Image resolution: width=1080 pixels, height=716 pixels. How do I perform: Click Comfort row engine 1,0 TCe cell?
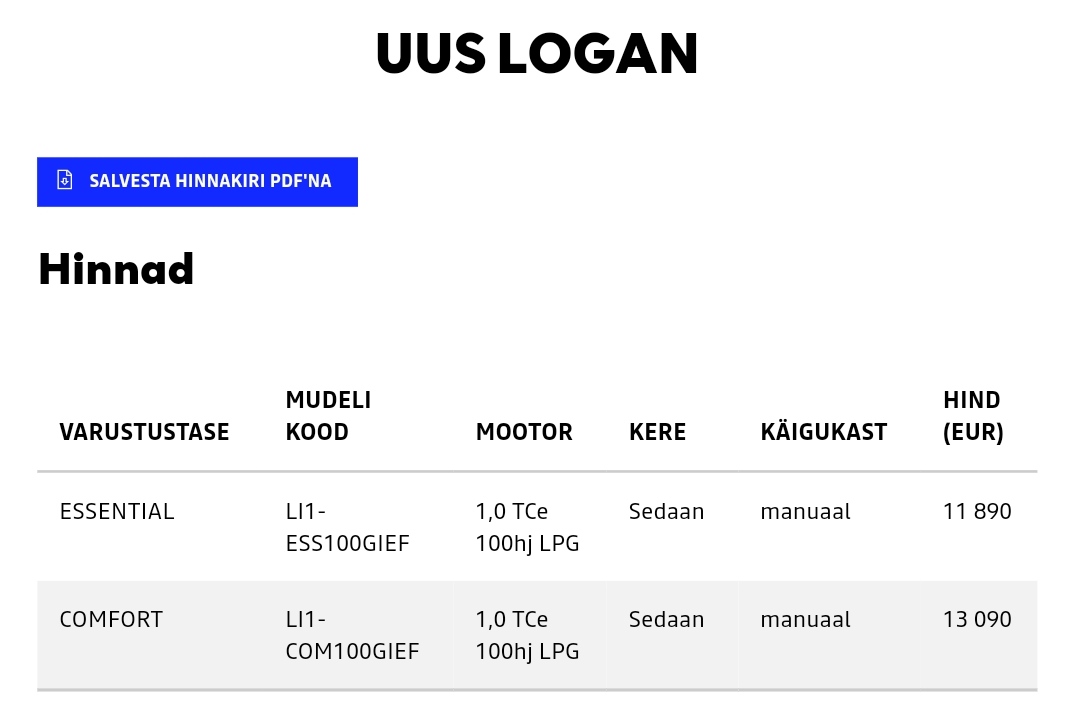(528, 635)
